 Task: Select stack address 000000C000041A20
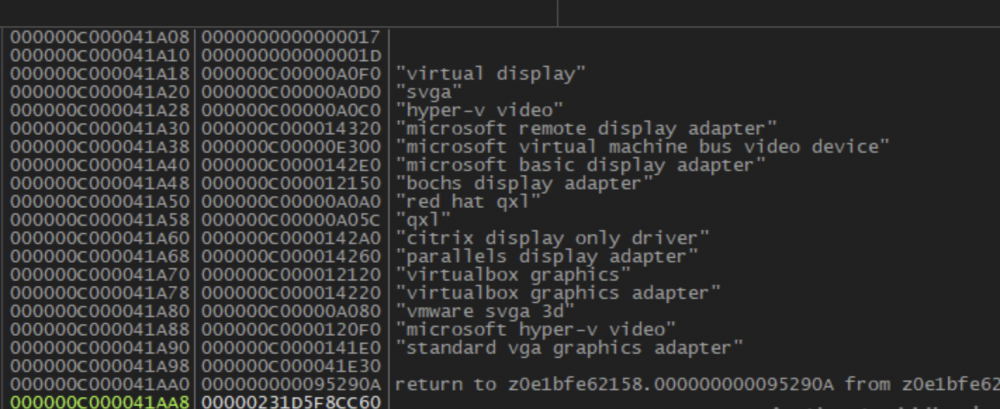pos(99,92)
